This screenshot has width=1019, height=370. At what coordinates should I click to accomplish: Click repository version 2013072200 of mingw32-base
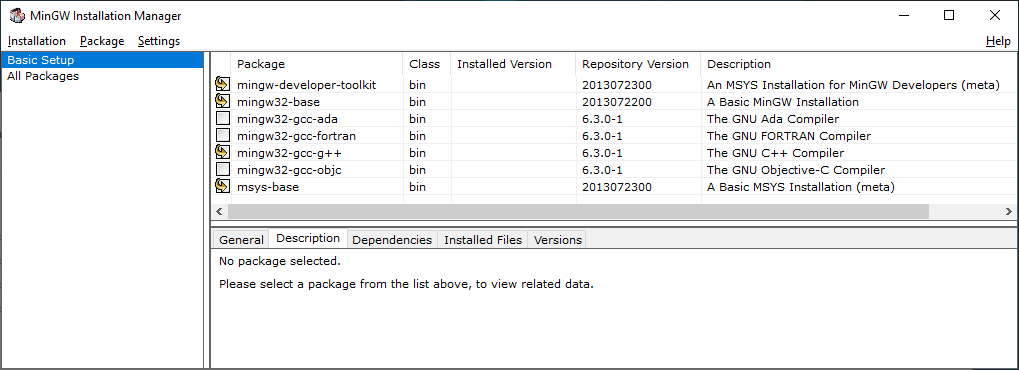click(x=617, y=102)
